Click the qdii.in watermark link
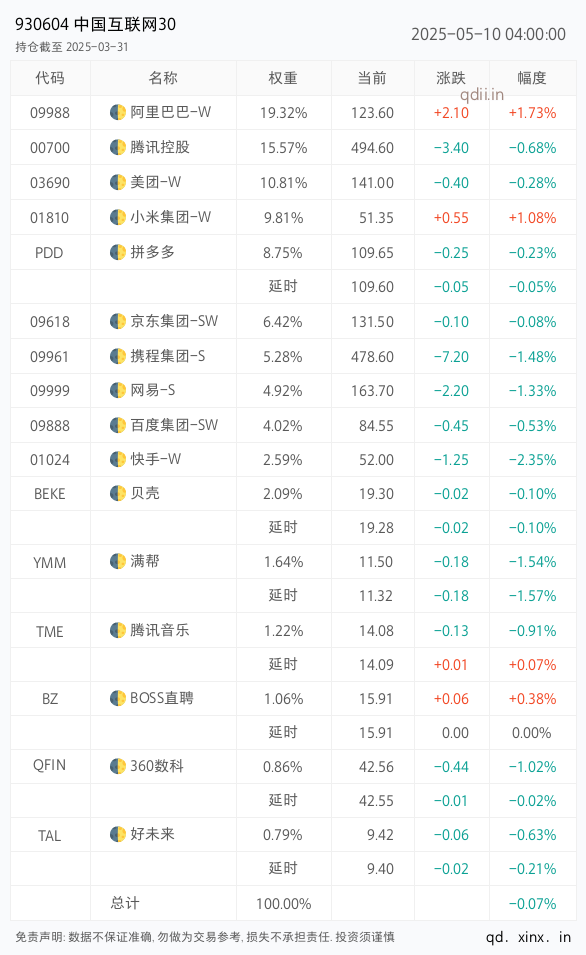586x955 pixels. click(x=482, y=94)
